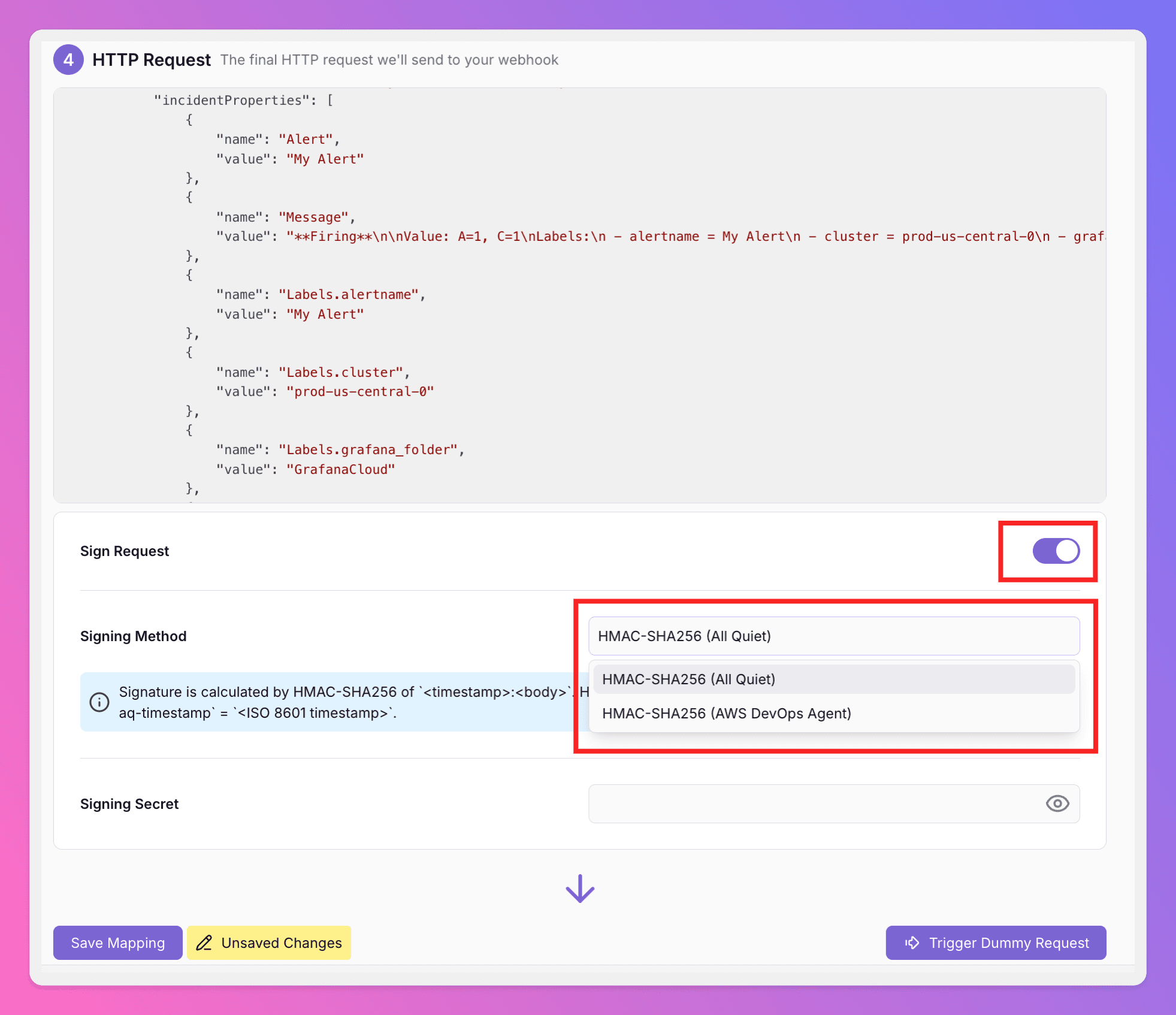Toggle the Sign Request switch off

click(1056, 551)
